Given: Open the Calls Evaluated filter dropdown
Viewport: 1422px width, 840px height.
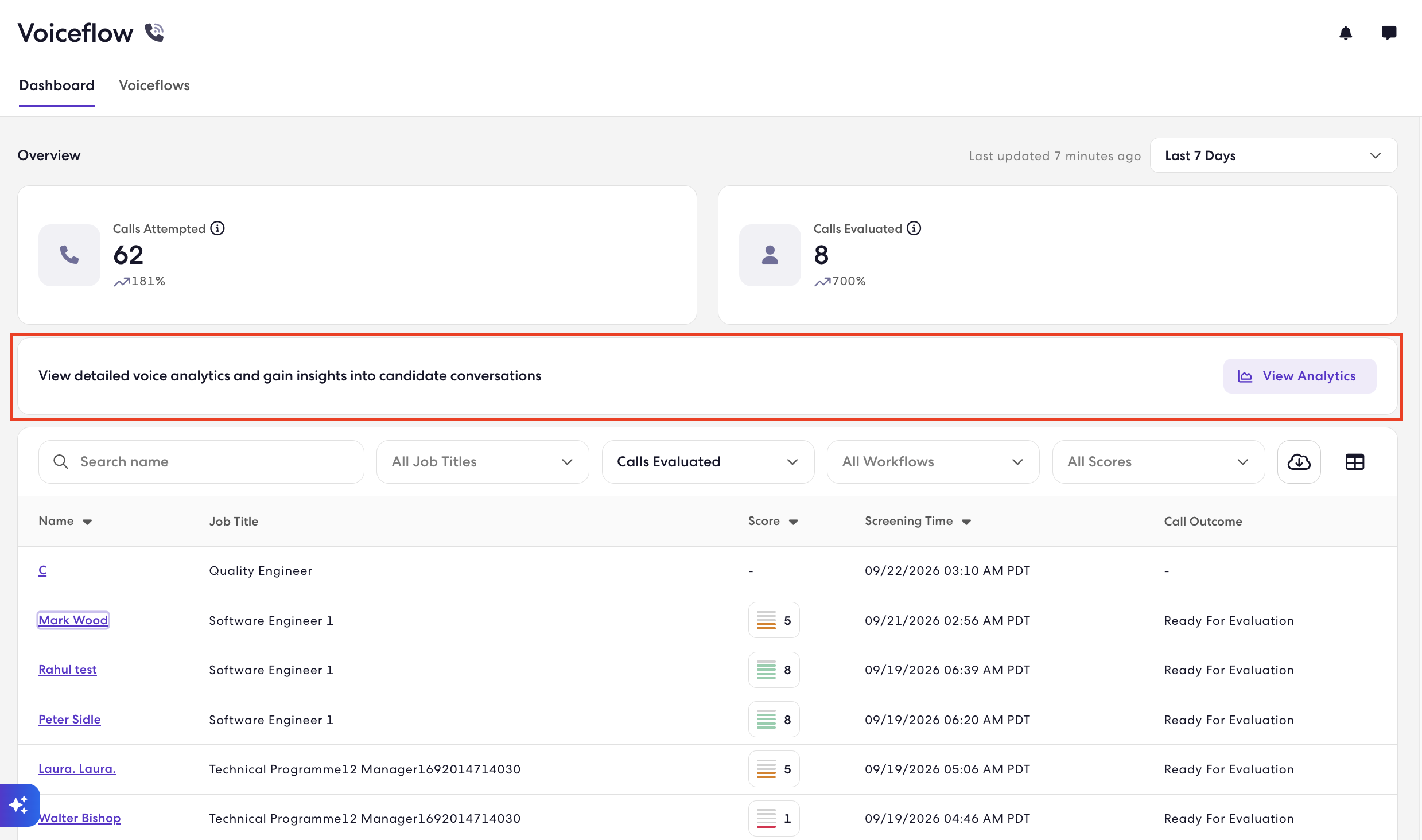Looking at the screenshot, I should coord(708,462).
